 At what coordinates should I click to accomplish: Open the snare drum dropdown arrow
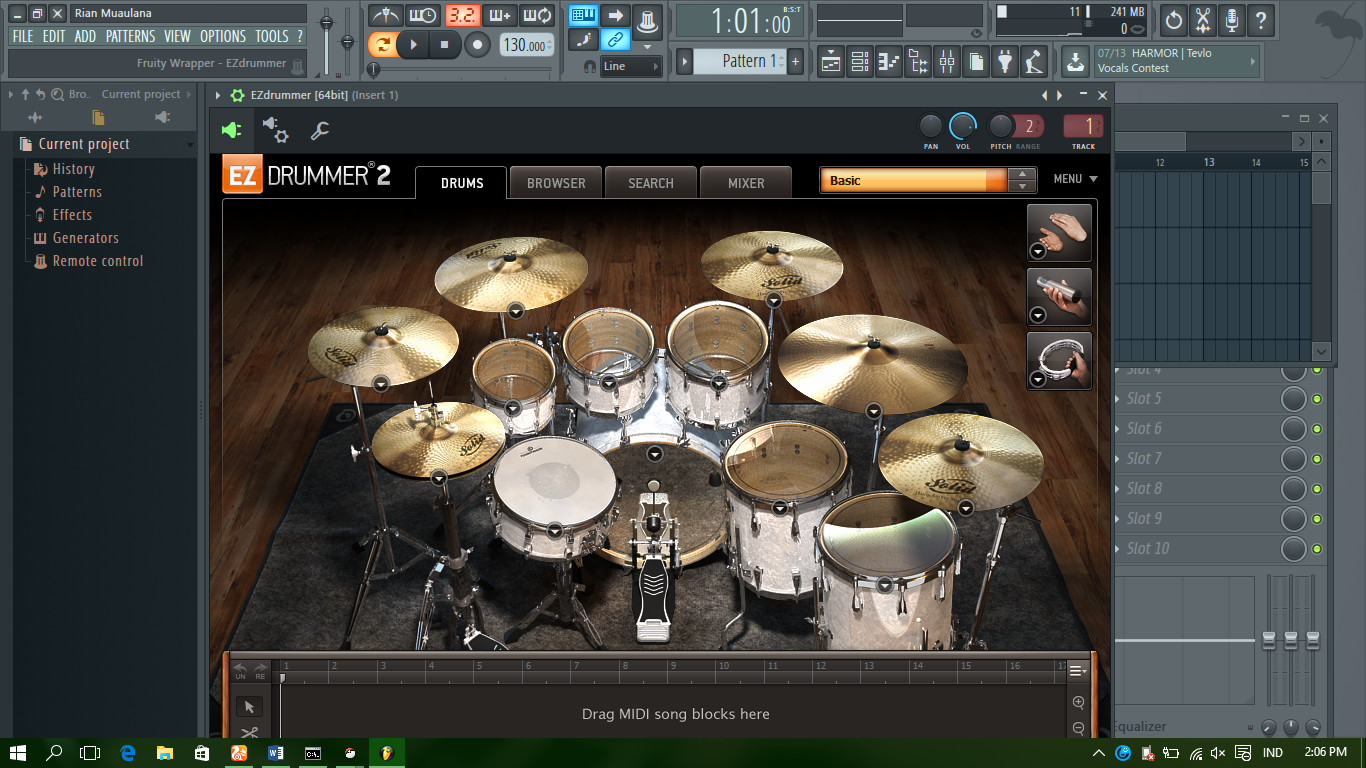click(555, 530)
